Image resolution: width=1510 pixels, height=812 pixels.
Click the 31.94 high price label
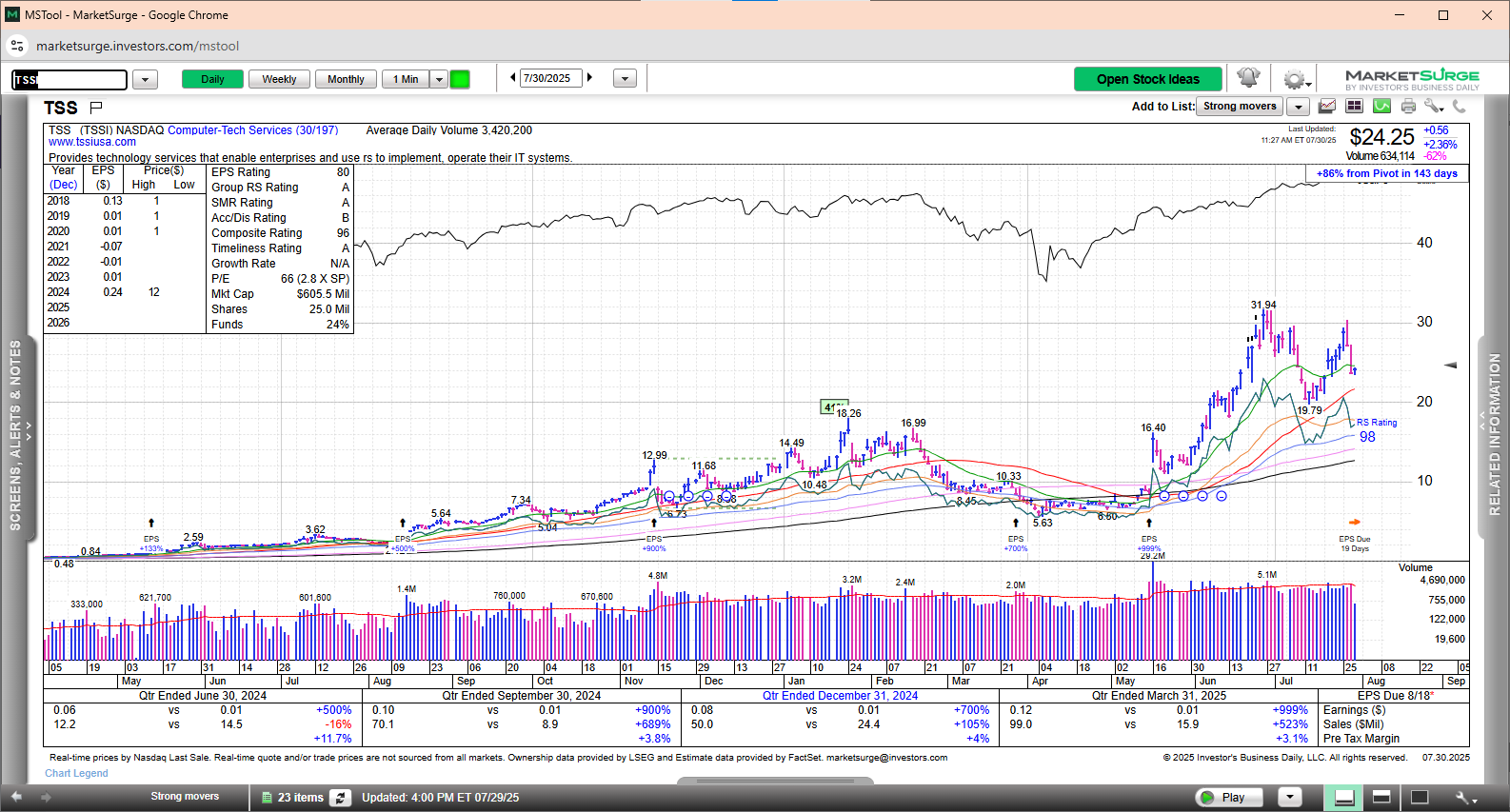[1263, 306]
